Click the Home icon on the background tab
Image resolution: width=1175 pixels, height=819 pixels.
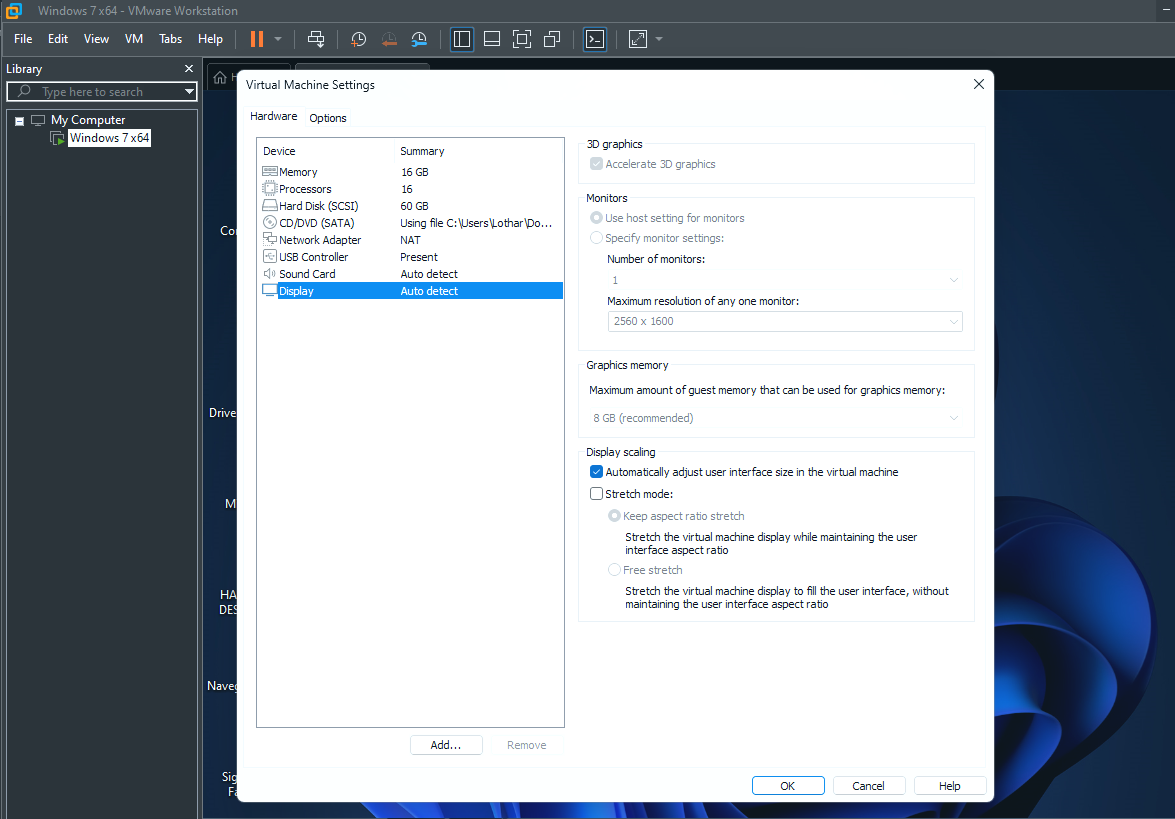click(x=220, y=78)
